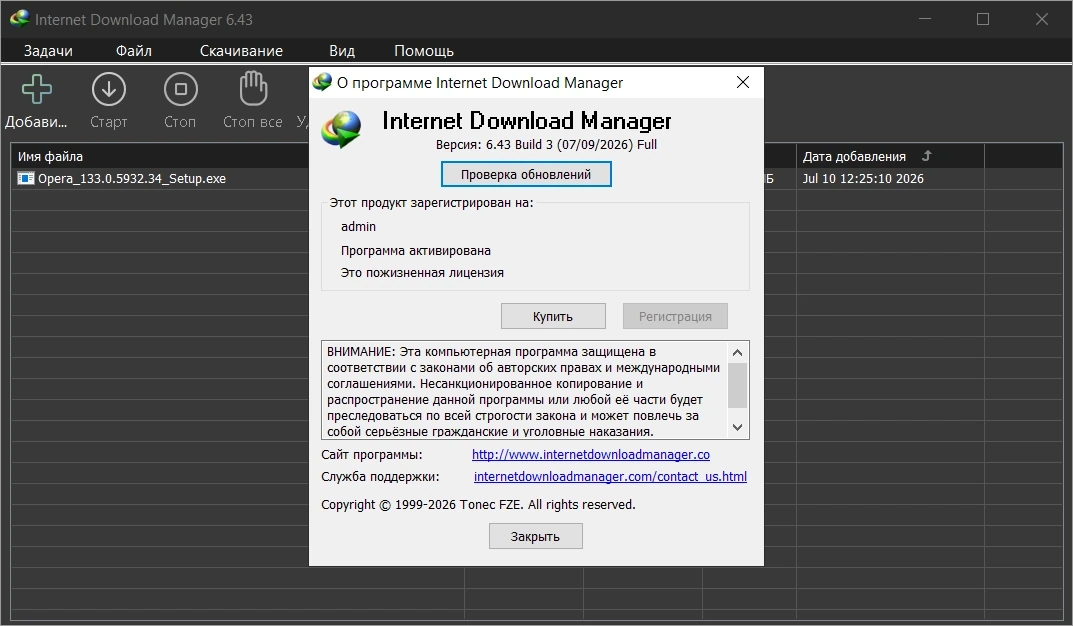
Task: Maximize the Internet Download Manager window
Action: (x=983, y=19)
